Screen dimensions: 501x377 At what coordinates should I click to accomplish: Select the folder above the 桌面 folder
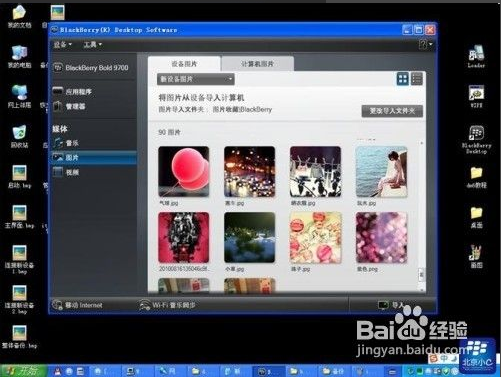pyautogui.click(x=476, y=177)
